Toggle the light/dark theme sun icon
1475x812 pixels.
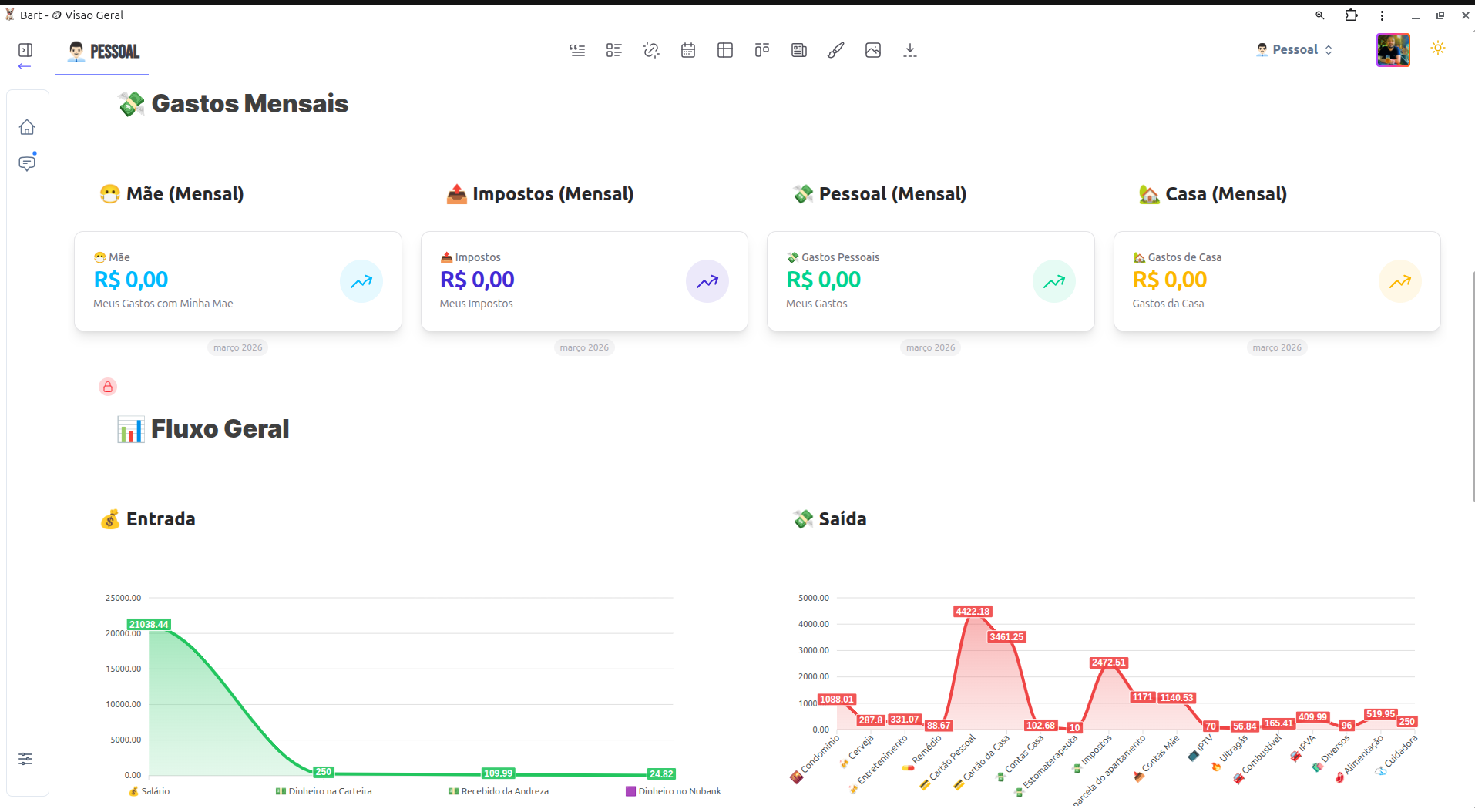coord(1438,49)
